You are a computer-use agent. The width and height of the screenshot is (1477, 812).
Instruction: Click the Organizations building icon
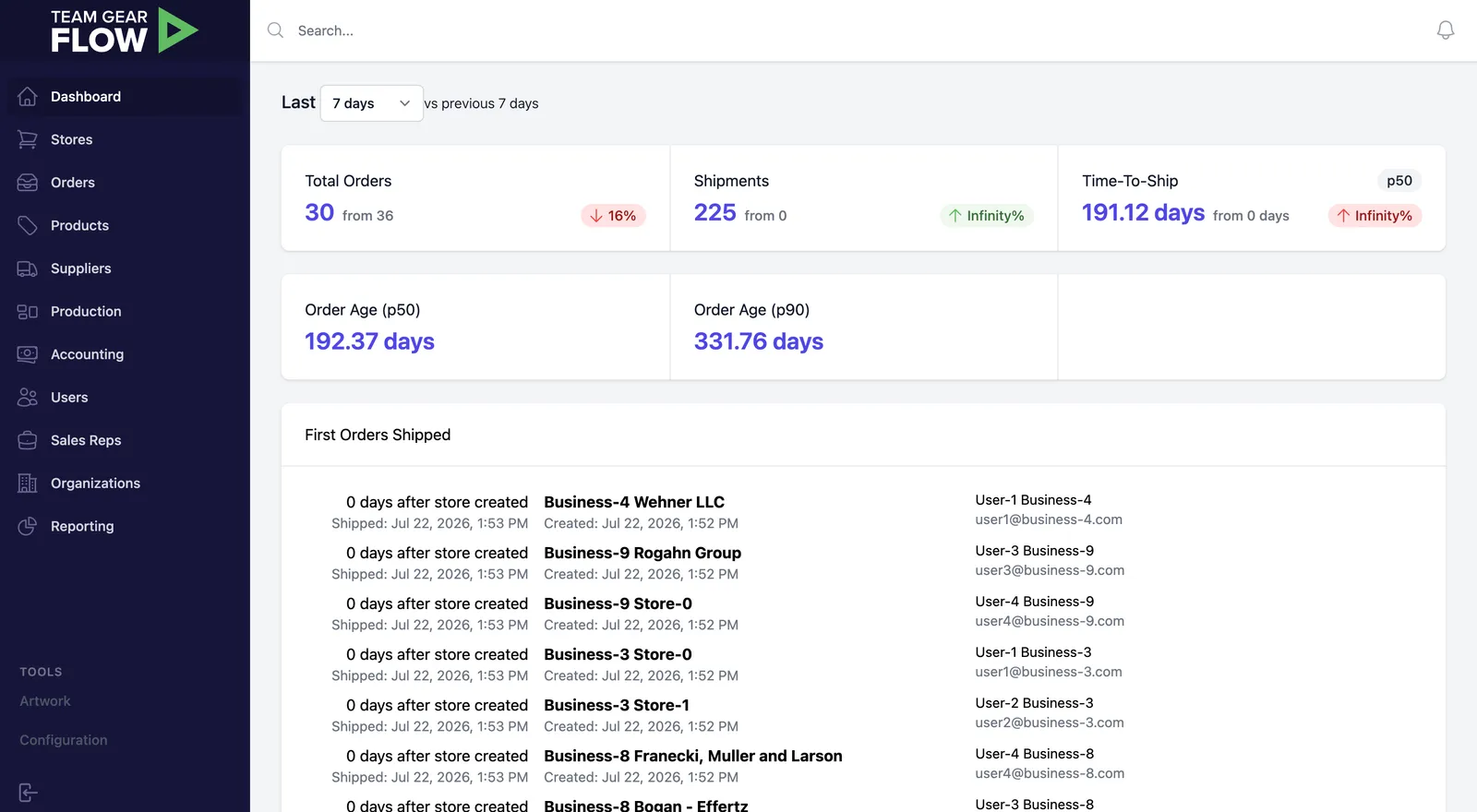[28, 484]
